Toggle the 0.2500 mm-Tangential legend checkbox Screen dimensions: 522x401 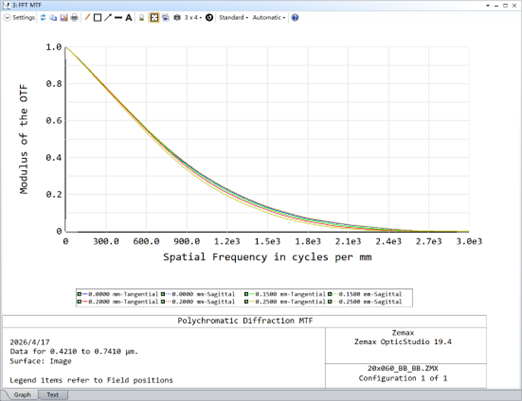tap(246, 302)
